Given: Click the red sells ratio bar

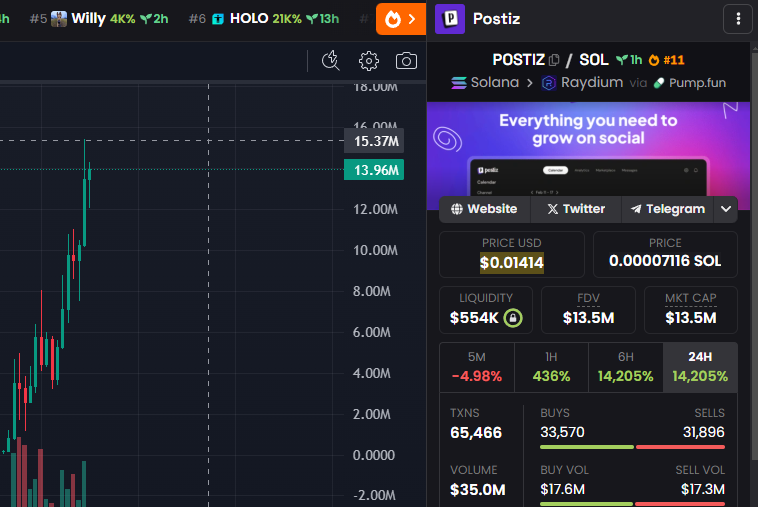Looking at the screenshot, I should point(680,447).
